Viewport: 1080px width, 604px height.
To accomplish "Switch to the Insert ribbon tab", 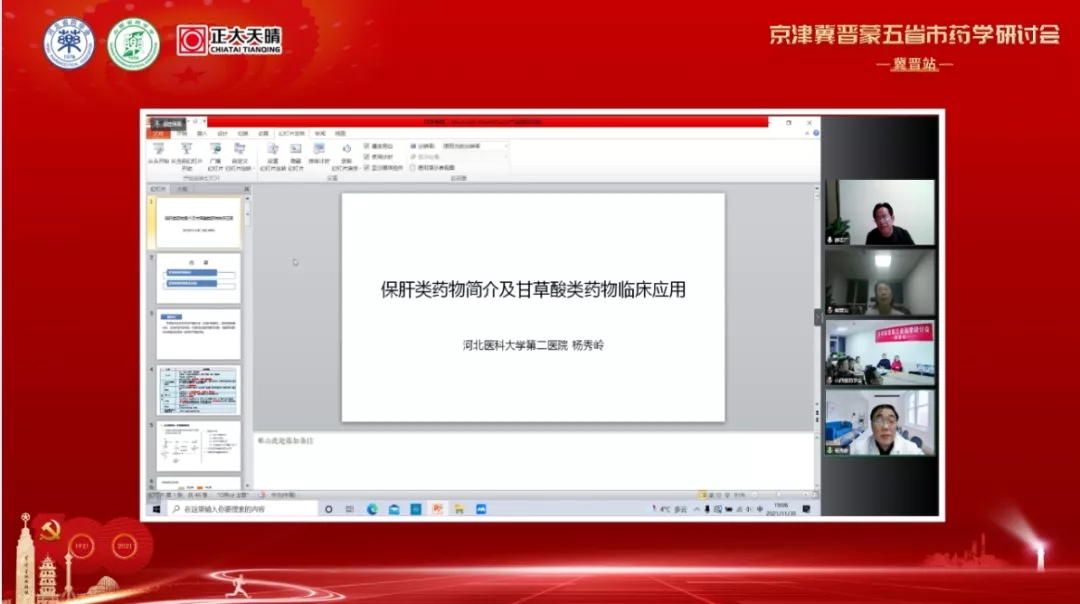I will click(202, 134).
